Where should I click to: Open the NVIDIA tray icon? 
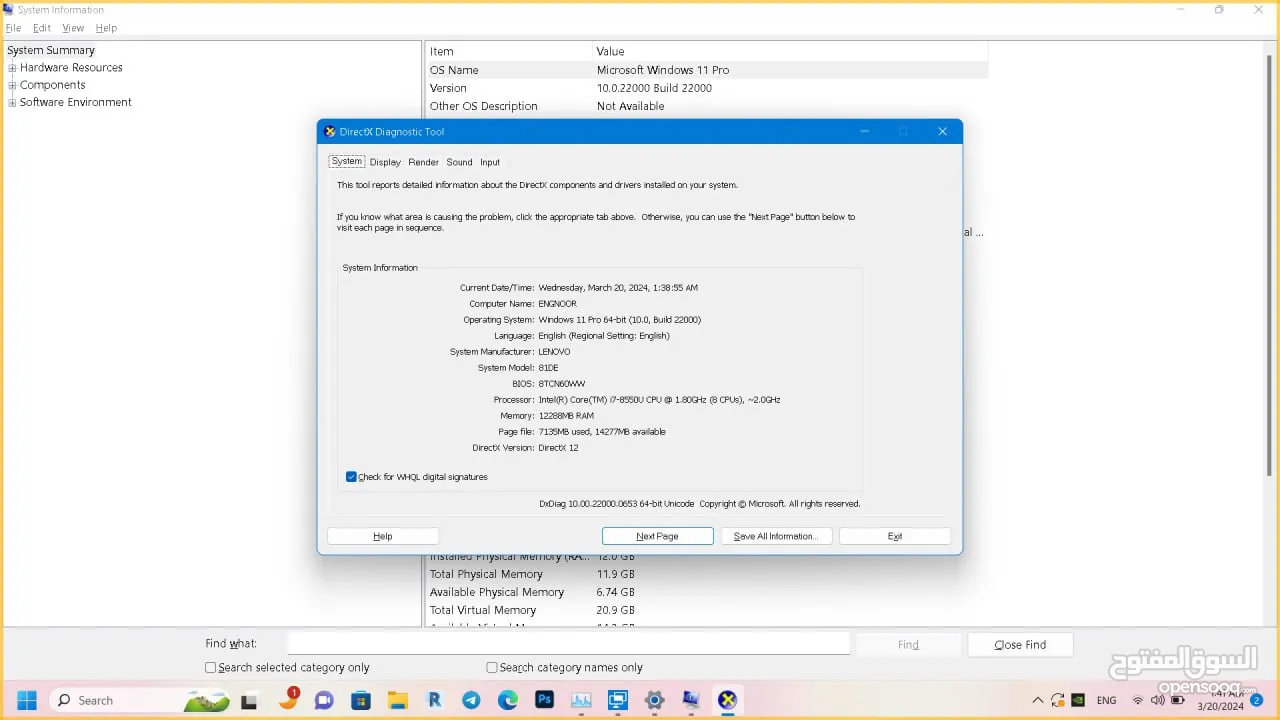click(x=1078, y=700)
